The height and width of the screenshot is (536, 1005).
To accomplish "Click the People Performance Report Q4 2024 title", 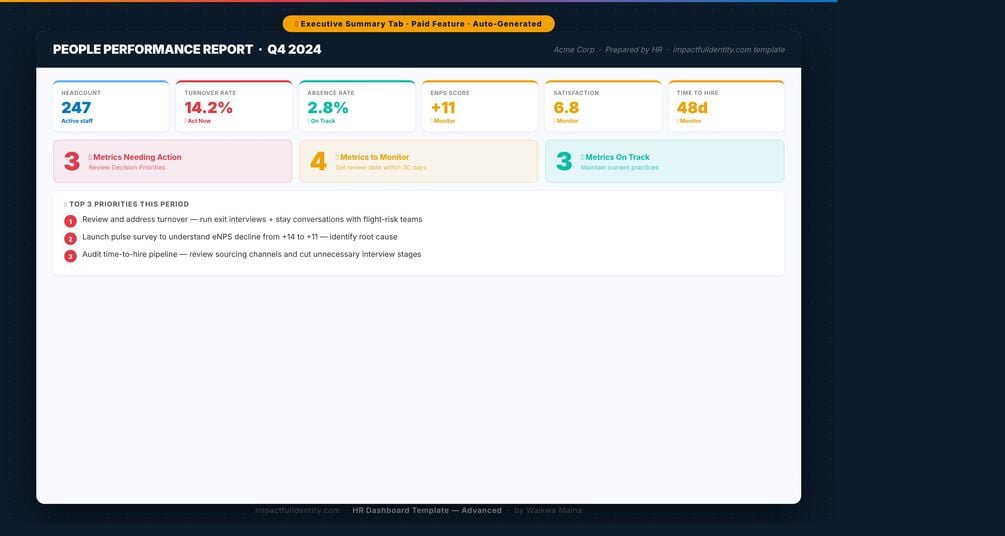I will [187, 49].
